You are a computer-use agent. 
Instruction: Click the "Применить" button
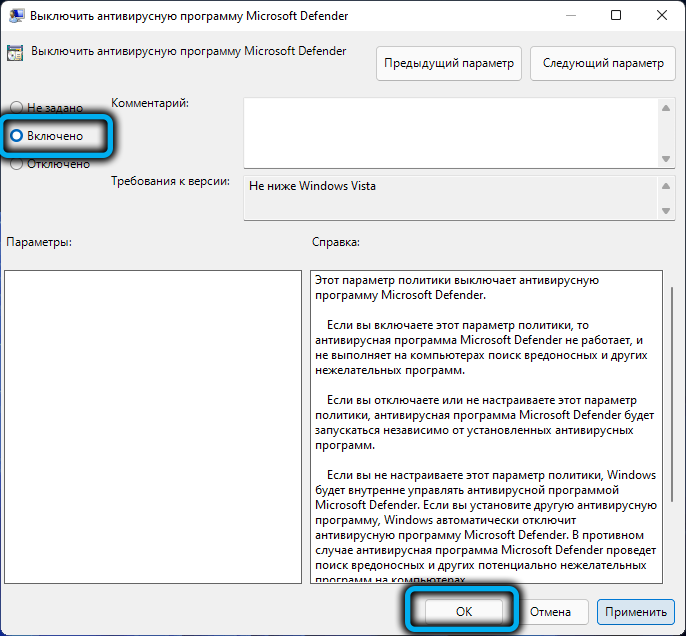point(635,611)
